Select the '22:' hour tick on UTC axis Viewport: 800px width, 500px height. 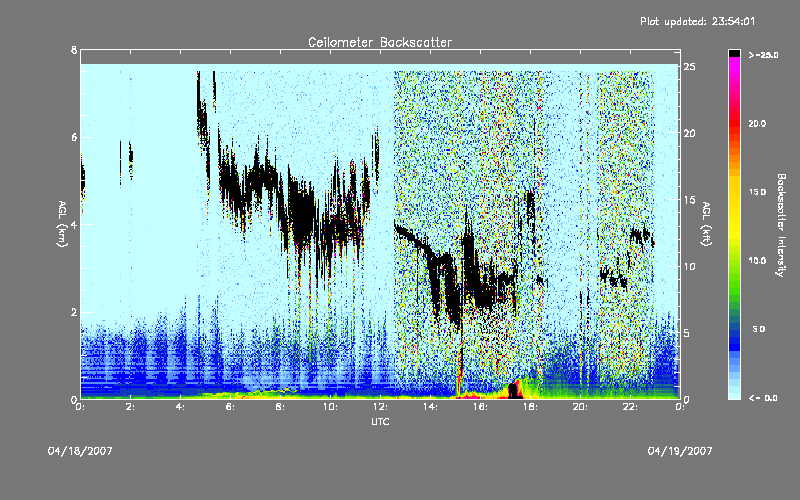click(x=630, y=407)
